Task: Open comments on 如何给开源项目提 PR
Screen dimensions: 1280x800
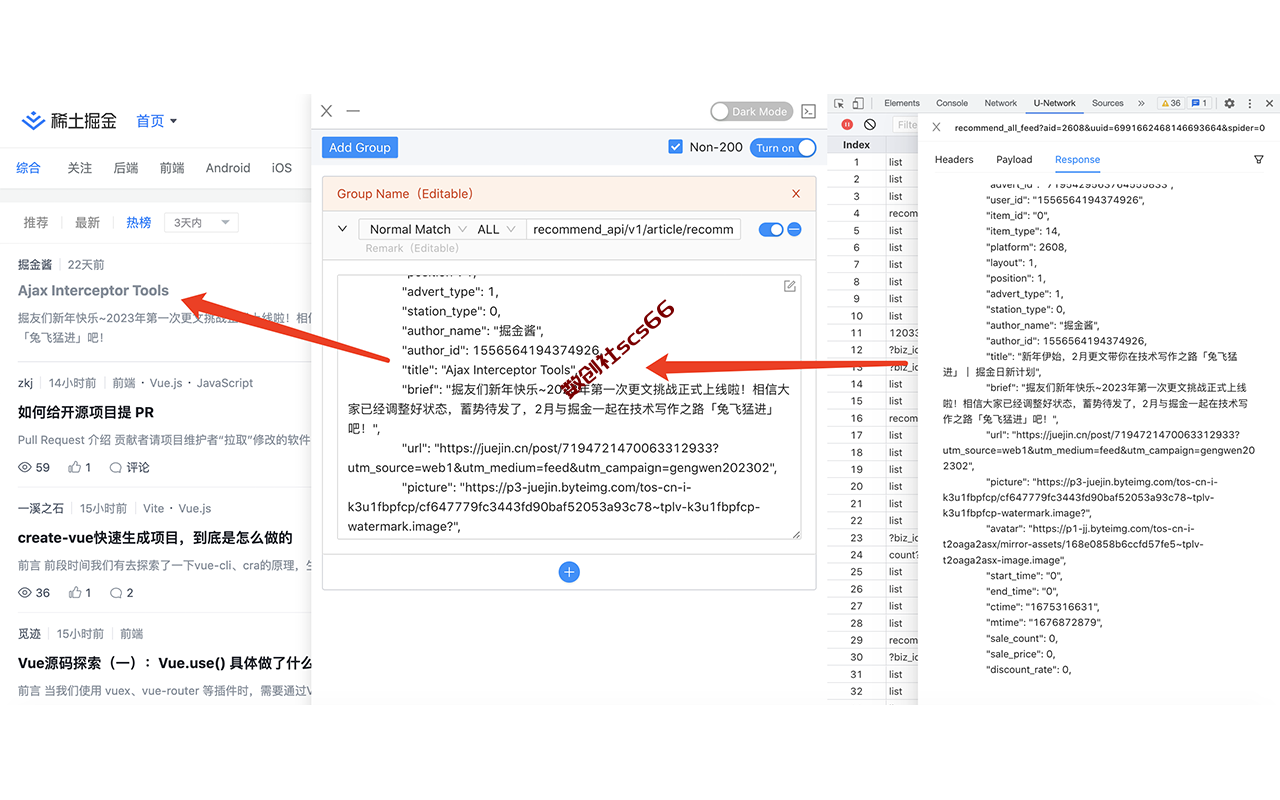Action: pos(129,467)
